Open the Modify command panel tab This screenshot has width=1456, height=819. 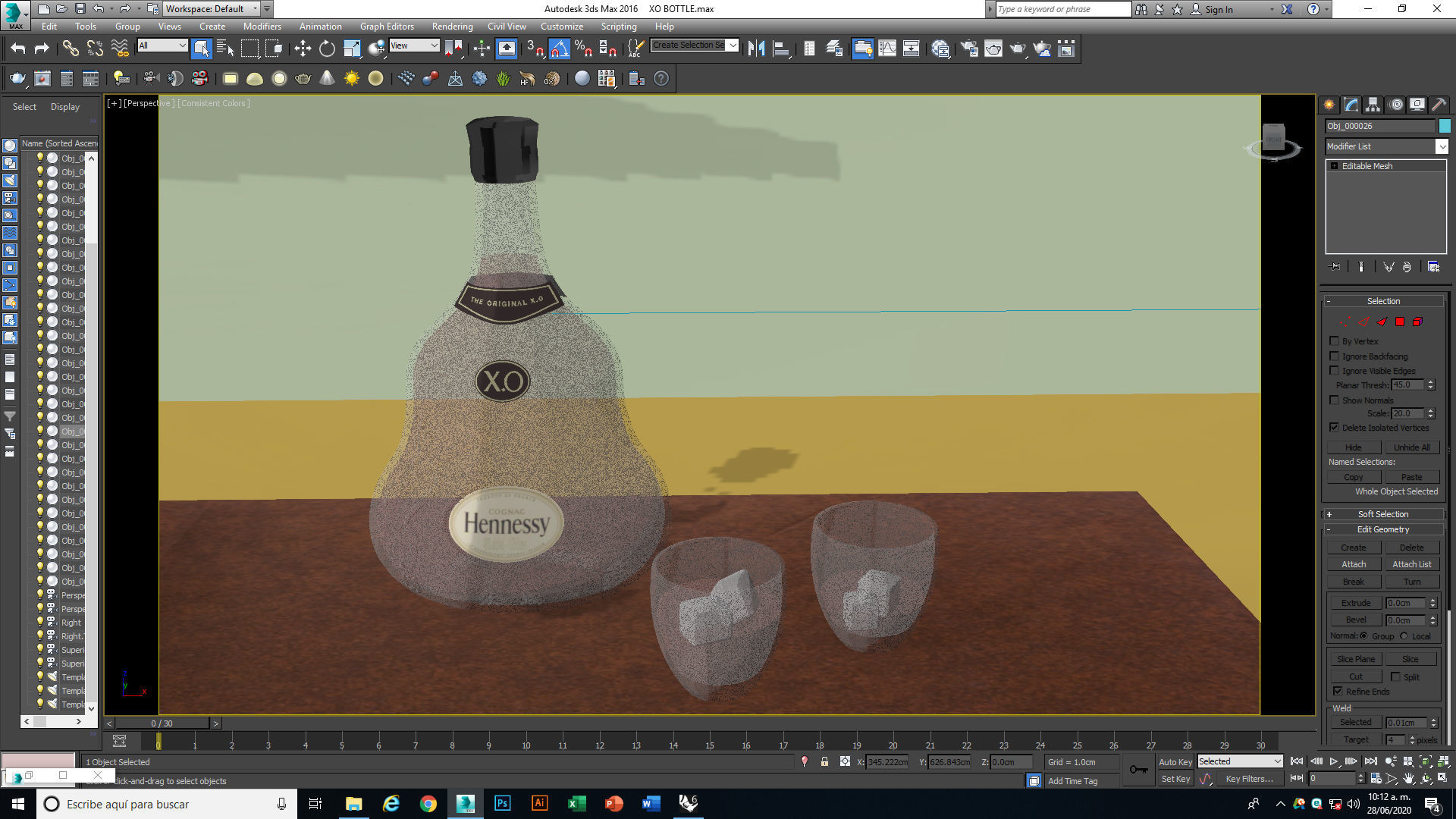pyautogui.click(x=1351, y=105)
